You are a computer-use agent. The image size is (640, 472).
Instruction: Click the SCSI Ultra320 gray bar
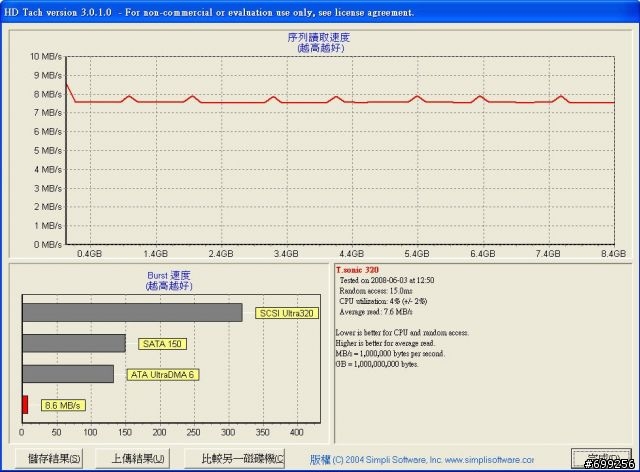[132, 312]
